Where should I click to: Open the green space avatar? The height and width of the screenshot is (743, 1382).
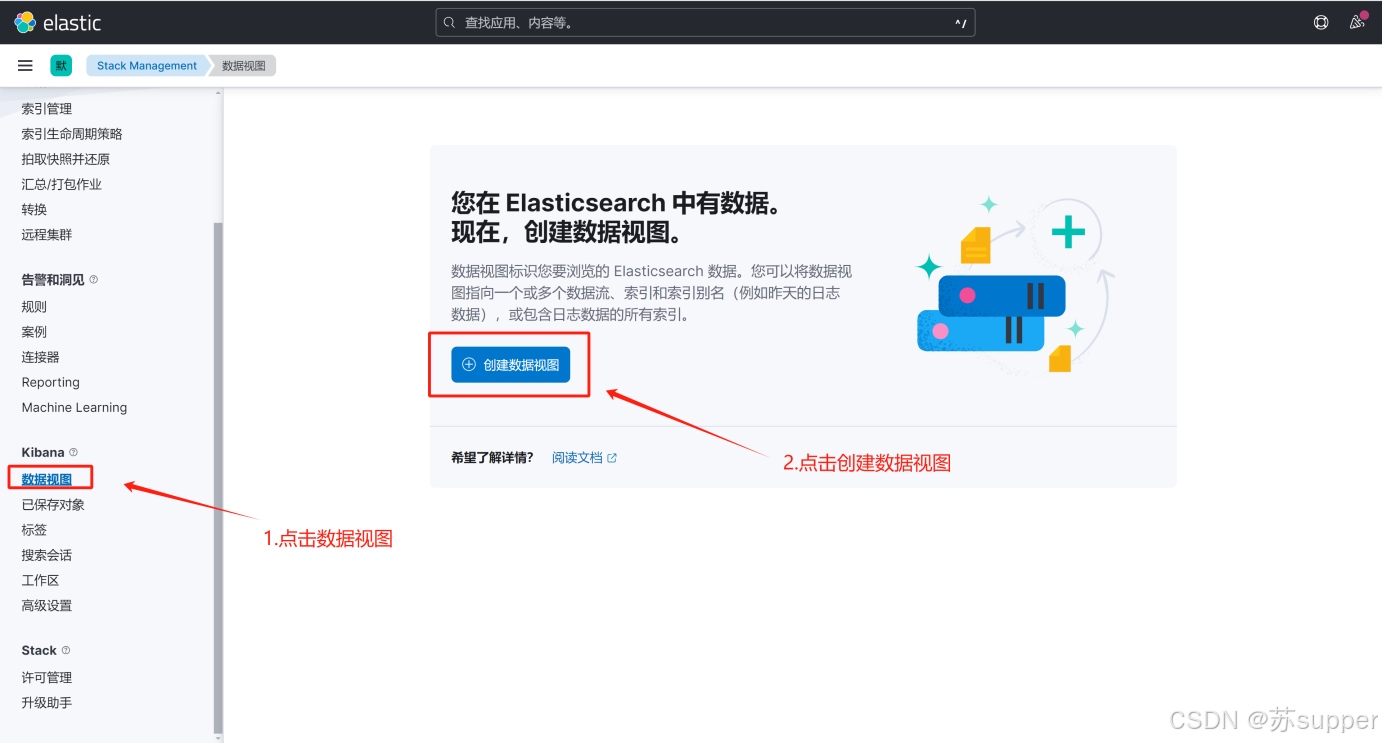click(61, 65)
